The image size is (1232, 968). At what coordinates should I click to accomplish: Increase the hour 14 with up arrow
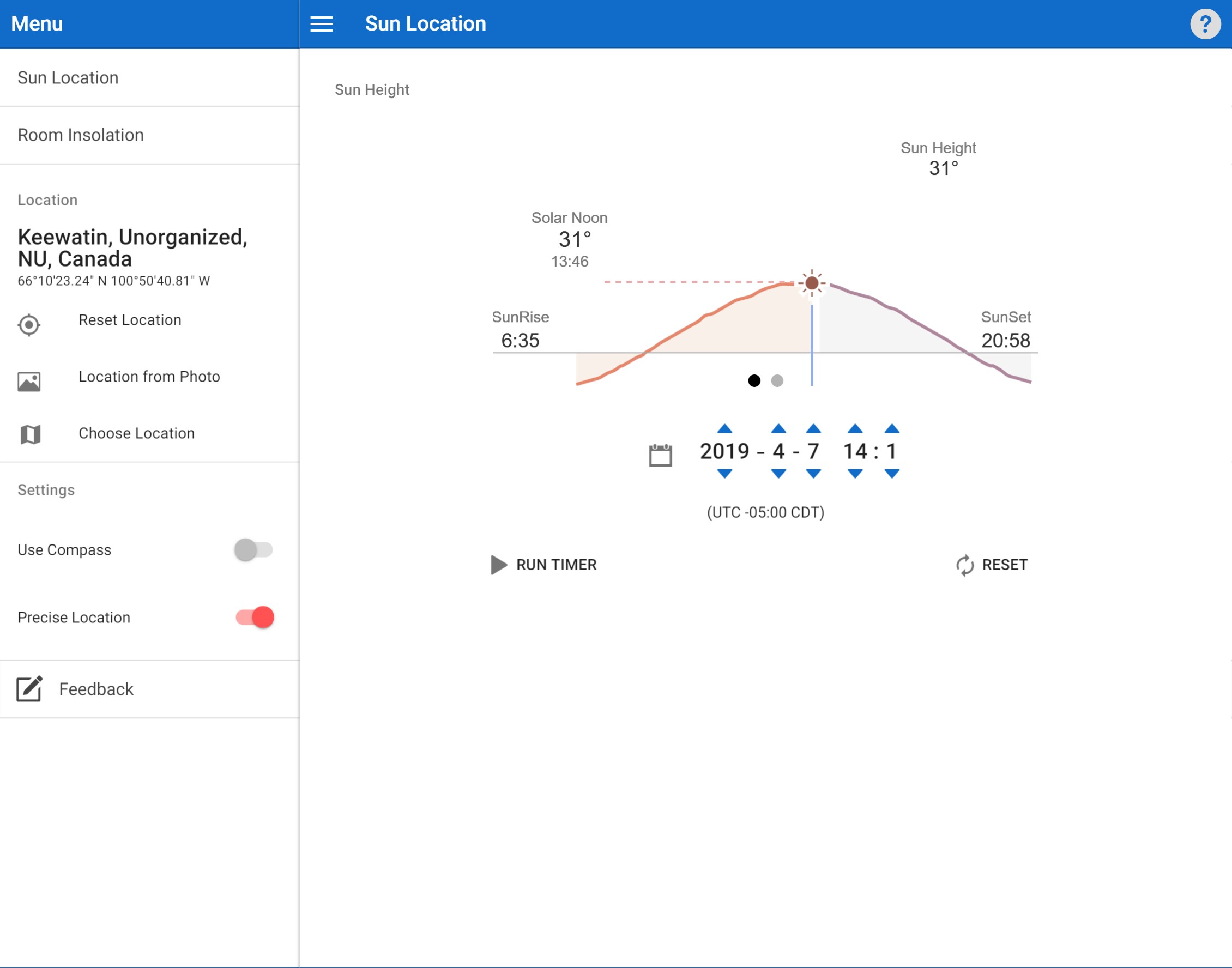tap(855, 428)
